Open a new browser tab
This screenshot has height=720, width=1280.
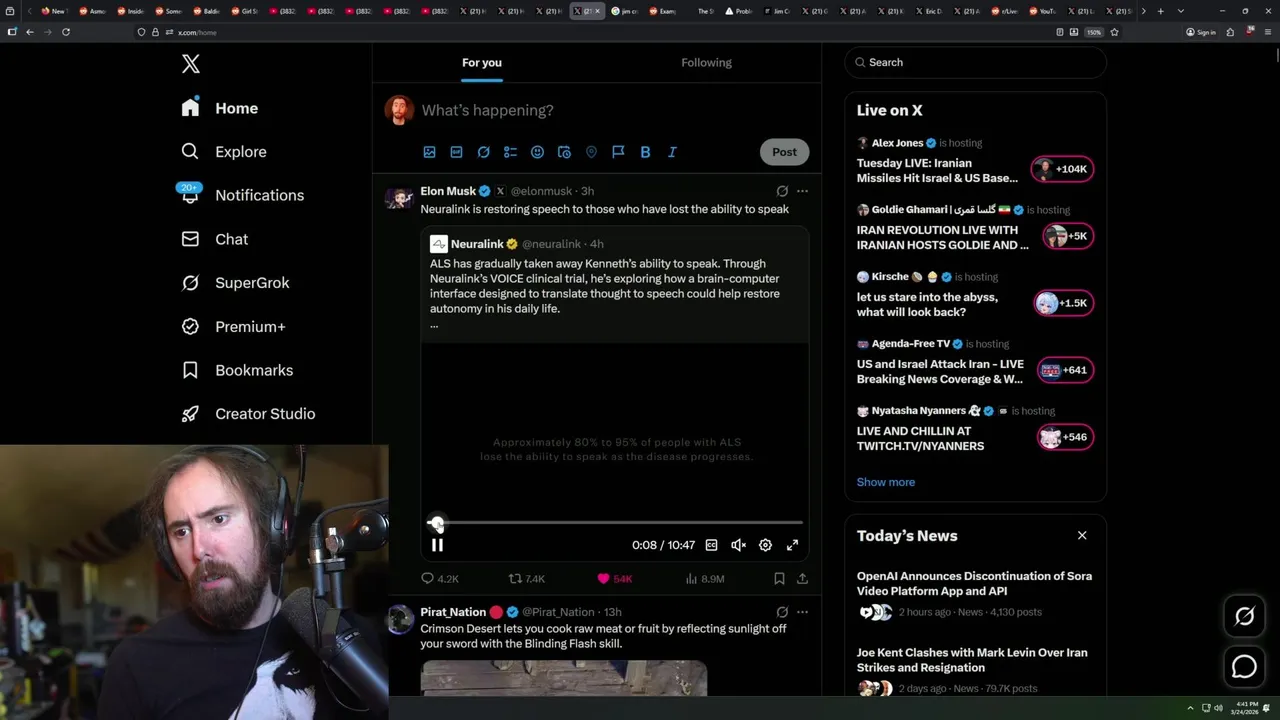pyautogui.click(x=1160, y=11)
